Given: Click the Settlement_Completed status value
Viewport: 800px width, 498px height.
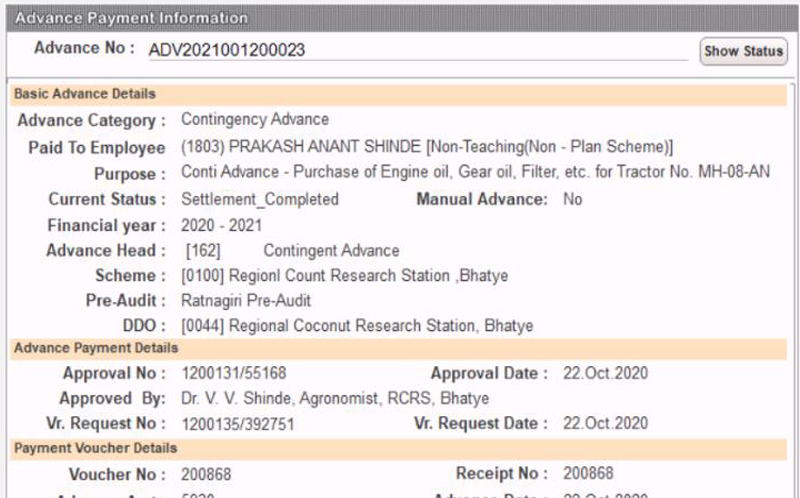Looking at the screenshot, I should click(x=260, y=199).
